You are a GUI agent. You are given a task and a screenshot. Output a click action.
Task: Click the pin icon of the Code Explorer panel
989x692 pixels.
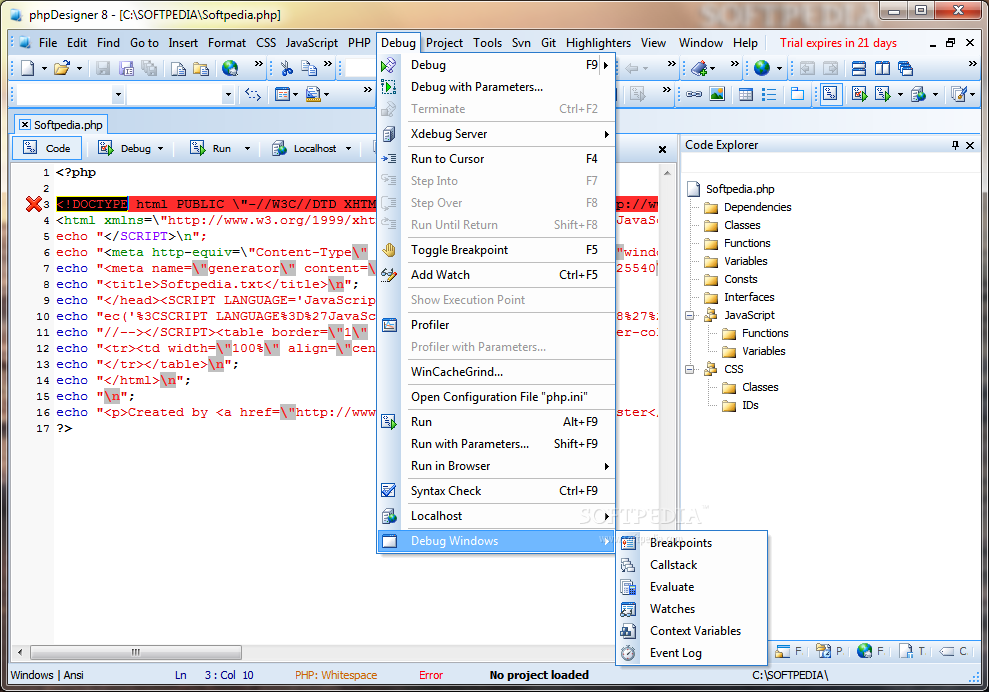955,145
